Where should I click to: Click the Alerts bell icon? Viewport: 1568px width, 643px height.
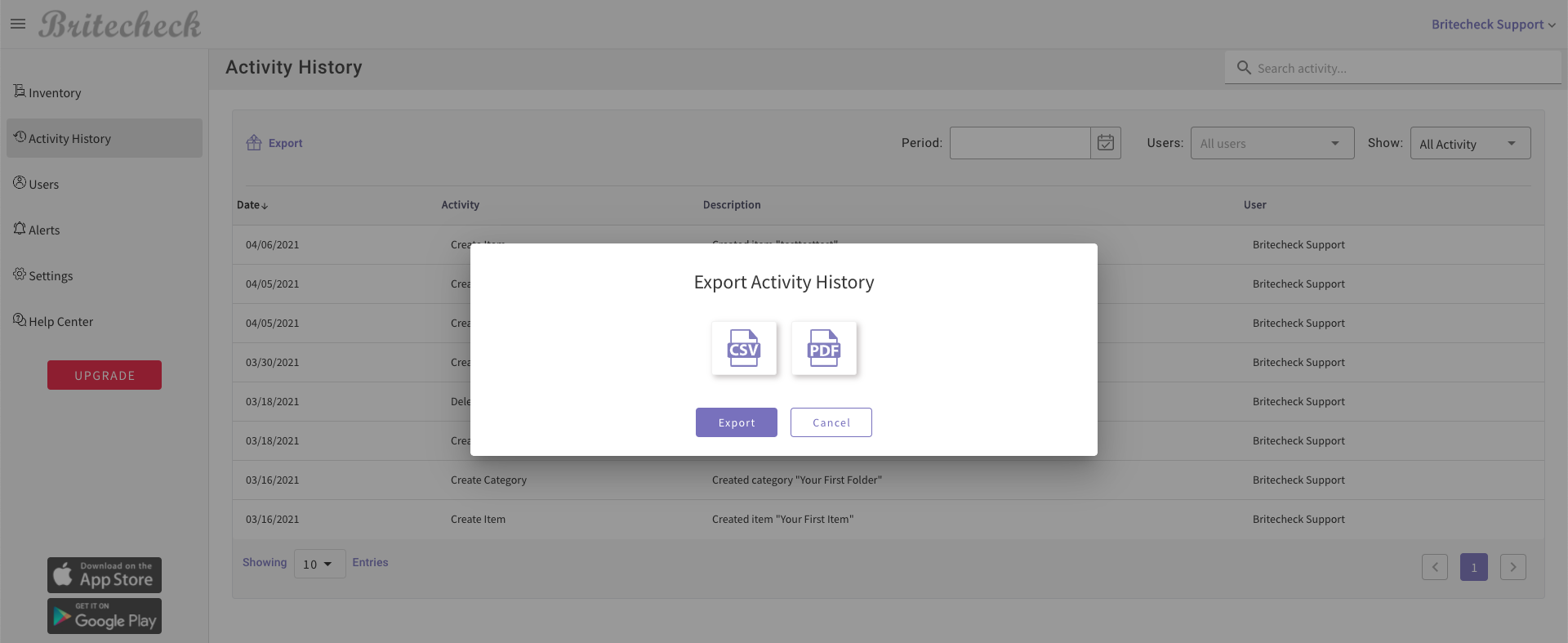[x=20, y=228]
